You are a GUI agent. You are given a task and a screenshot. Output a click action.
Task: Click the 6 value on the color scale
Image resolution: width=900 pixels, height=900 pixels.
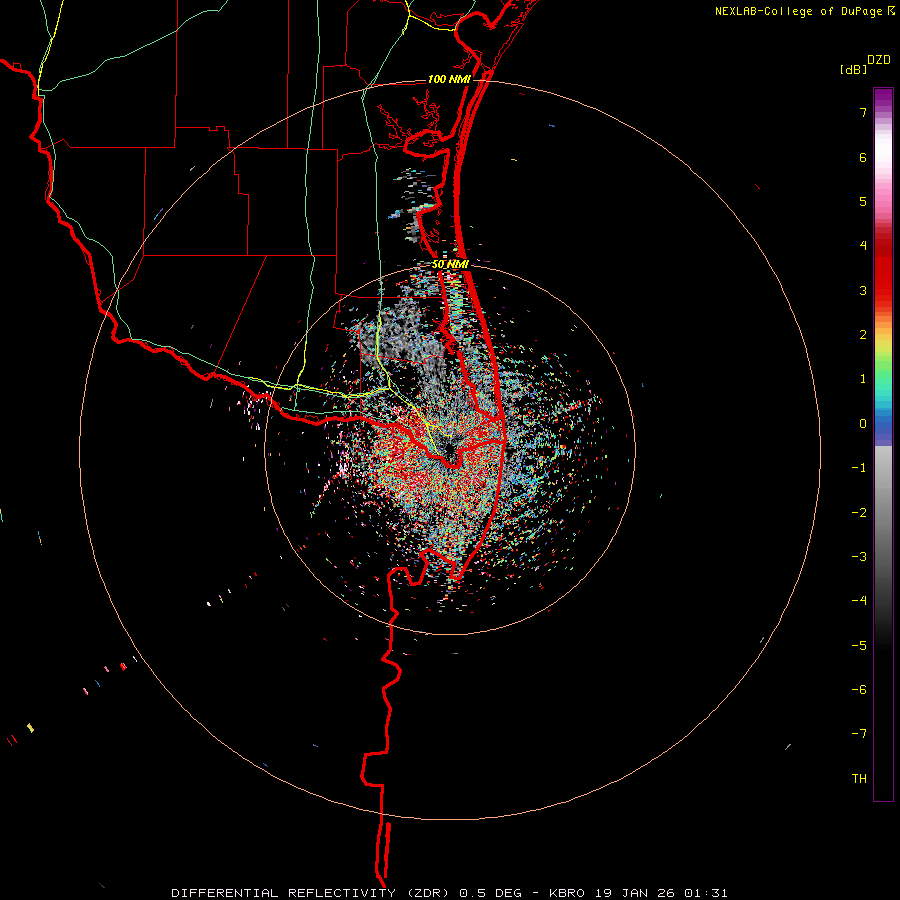863,157
